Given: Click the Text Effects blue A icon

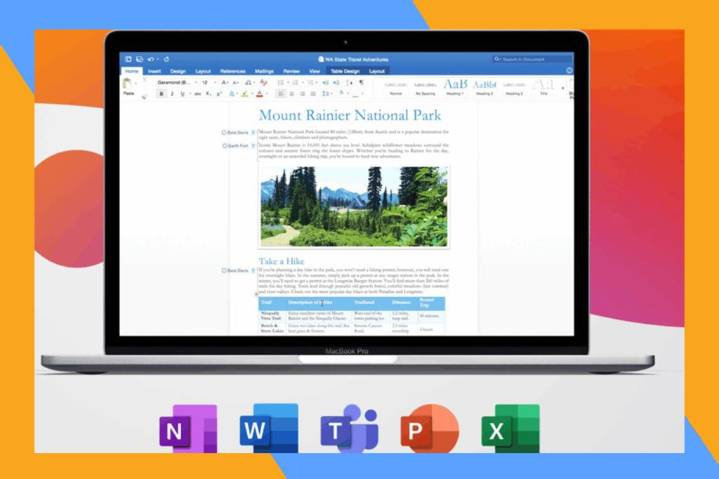Looking at the screenshot, I should coord(232,94).
